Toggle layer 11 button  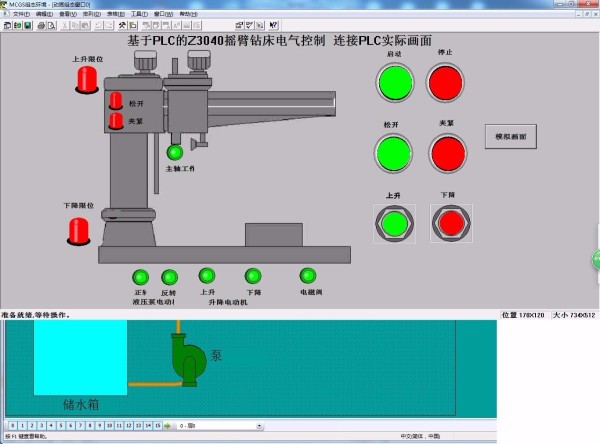point(119,426)
